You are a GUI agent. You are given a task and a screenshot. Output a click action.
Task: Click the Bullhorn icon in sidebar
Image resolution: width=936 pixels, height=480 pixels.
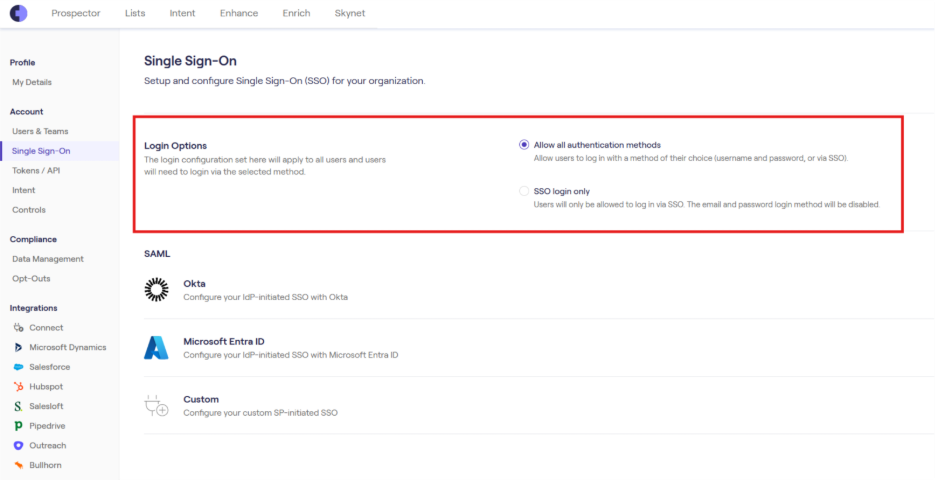[19, 466]
